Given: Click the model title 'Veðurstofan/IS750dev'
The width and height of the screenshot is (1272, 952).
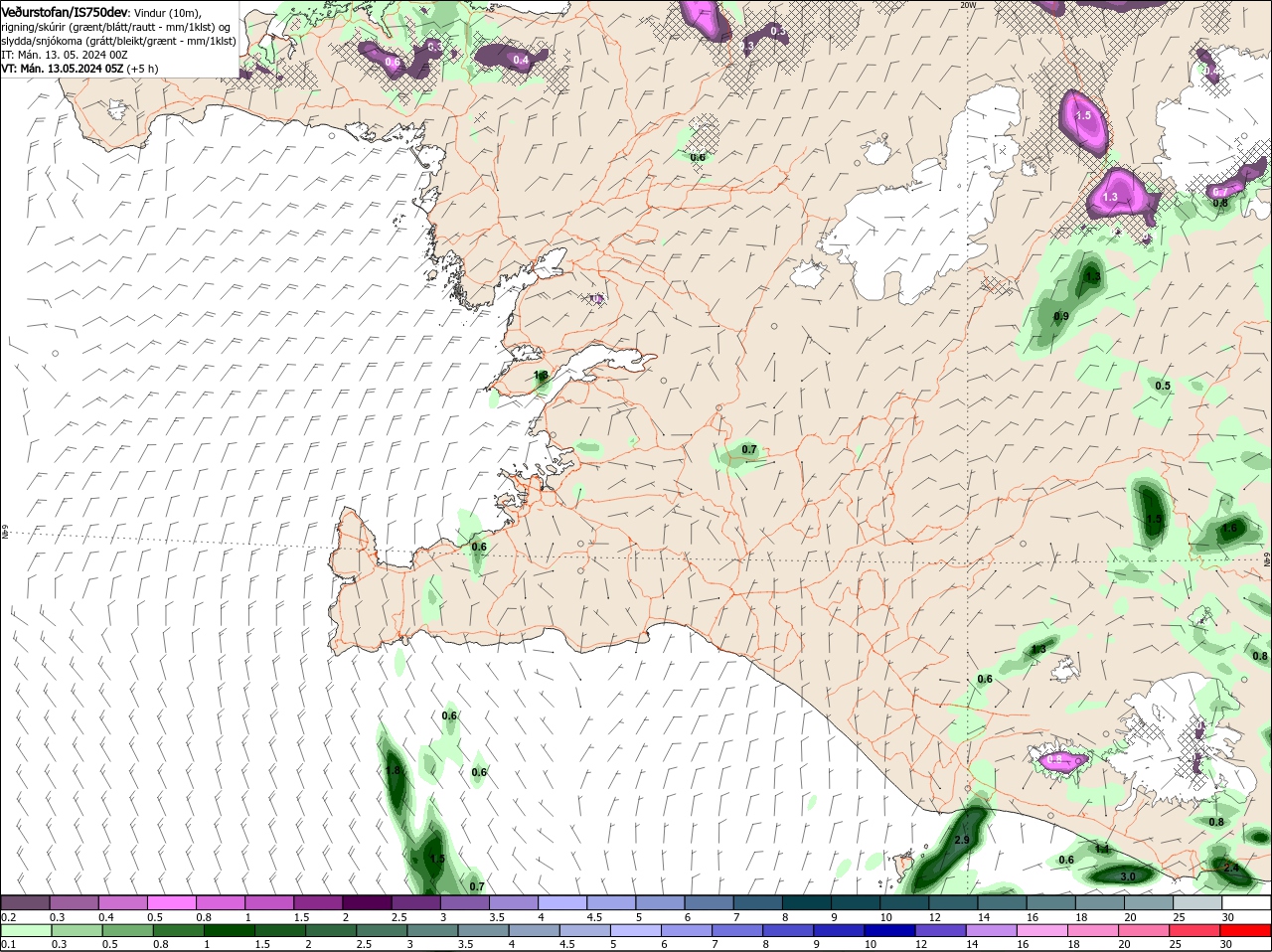Looking at the screenshot, I should tap(64, 12).
